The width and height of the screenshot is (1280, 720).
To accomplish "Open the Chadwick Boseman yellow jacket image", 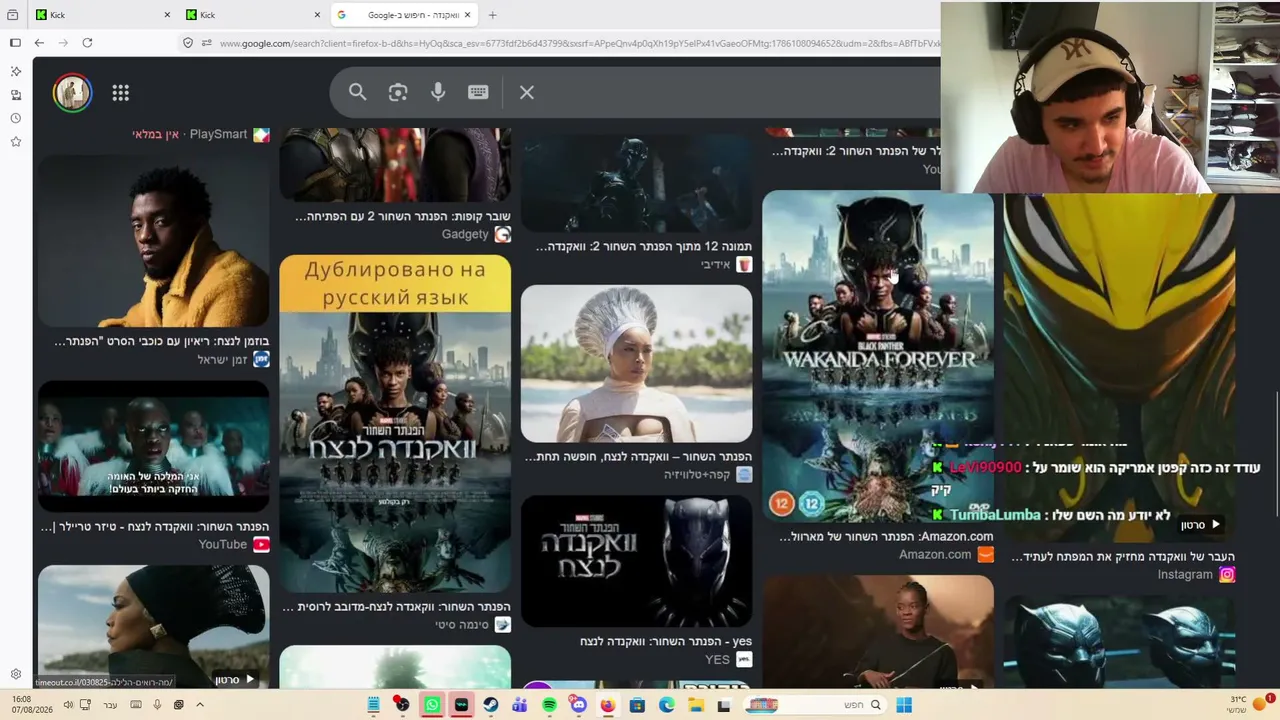I will click(x=154, y=241).
